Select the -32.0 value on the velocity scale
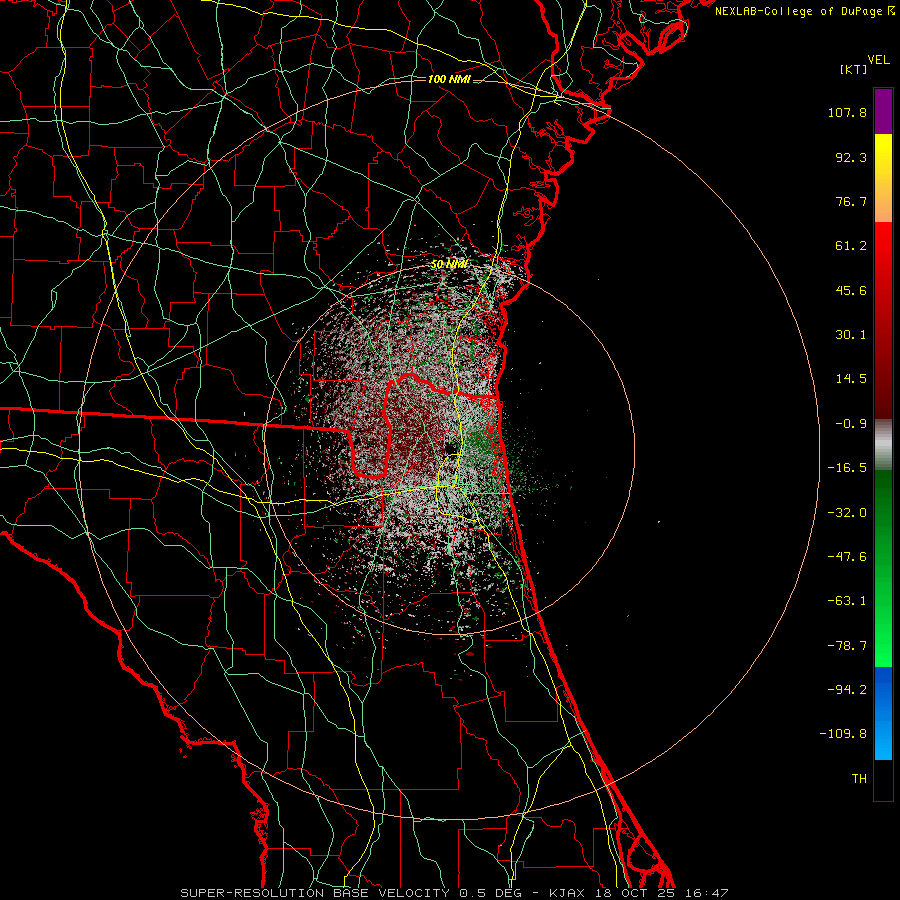This screenshot has width=900, height=900. (x=847, y=513)
